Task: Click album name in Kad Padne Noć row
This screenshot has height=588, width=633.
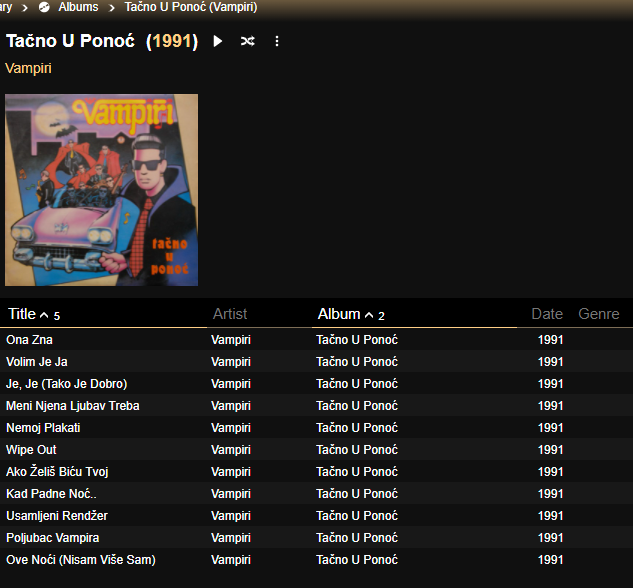Action: point(357,494)
